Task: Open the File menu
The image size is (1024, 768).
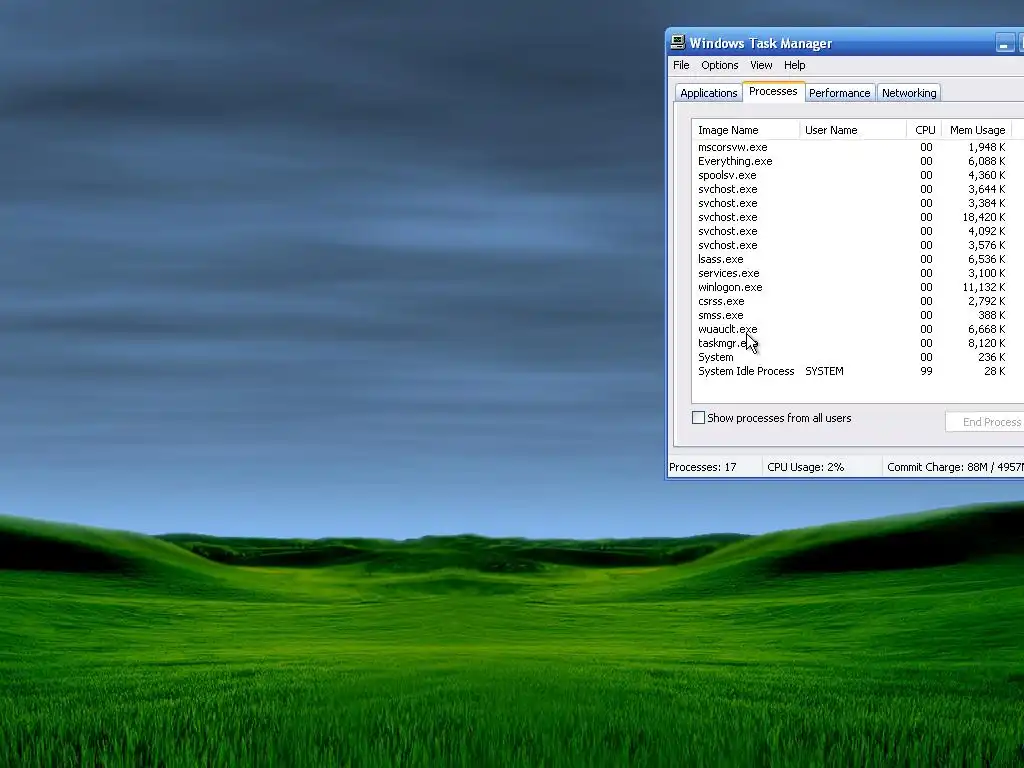Action: 681,65
